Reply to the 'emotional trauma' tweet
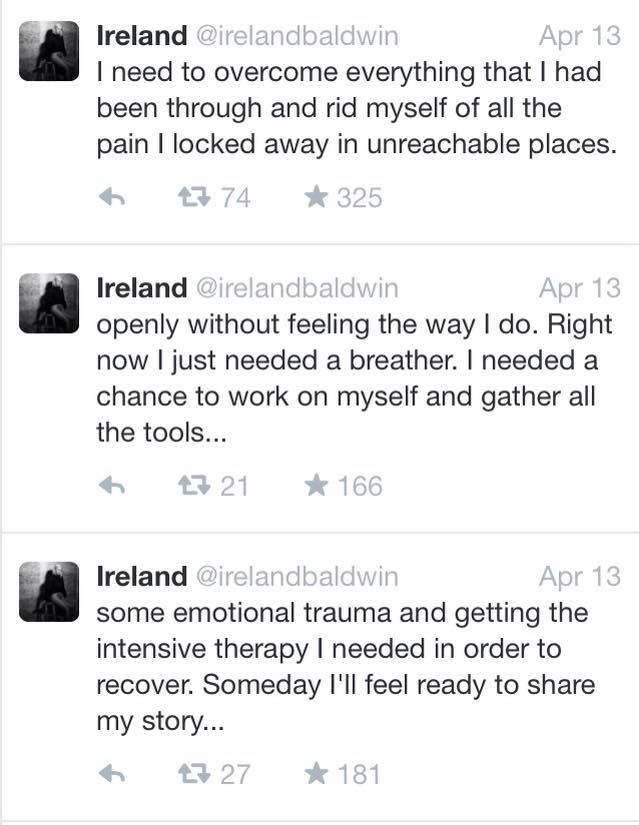The width and height of the screenshot is (639, 825). [x=112, y=773]
